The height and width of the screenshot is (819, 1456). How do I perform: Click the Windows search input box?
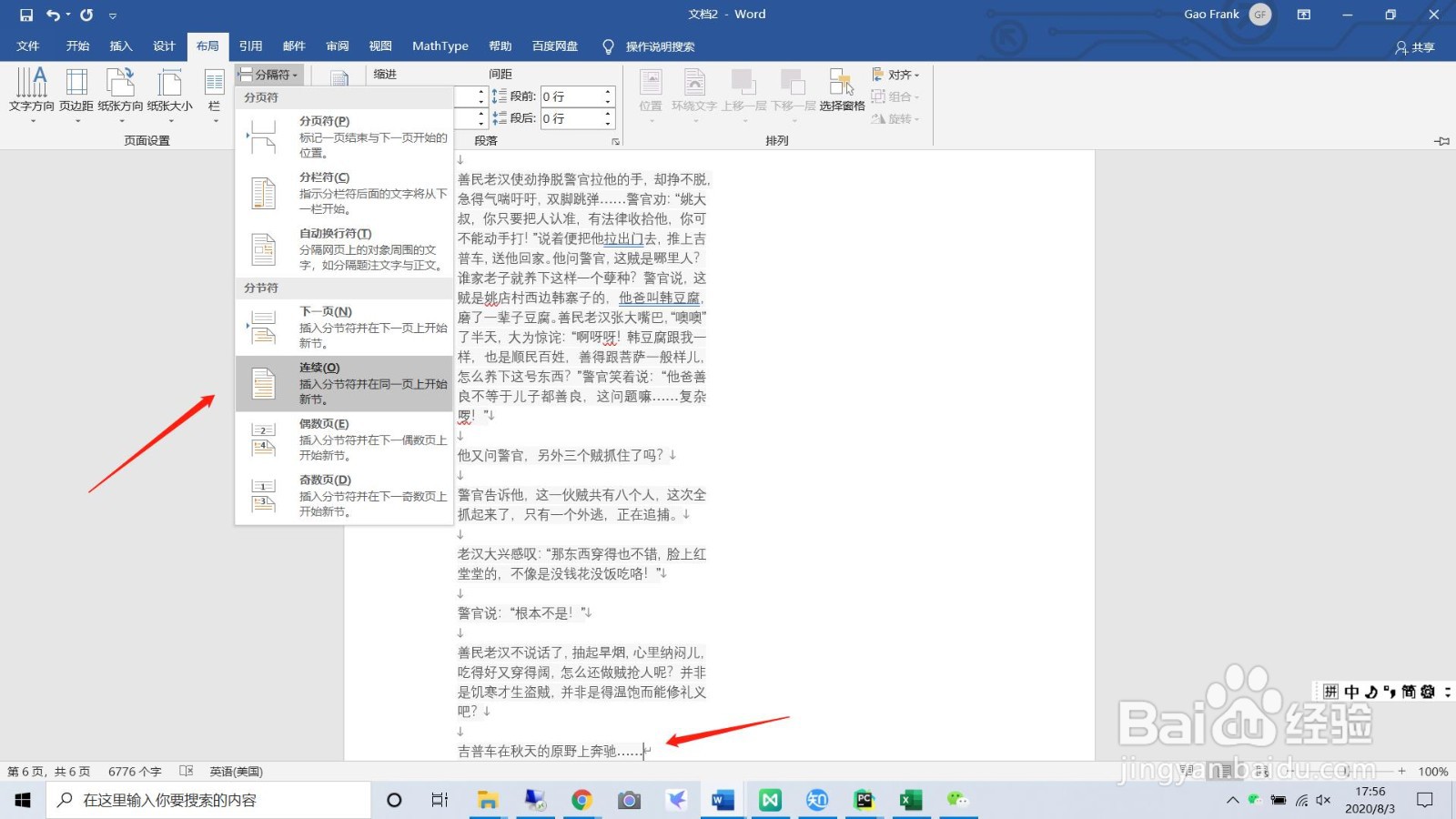pos(209,800)
